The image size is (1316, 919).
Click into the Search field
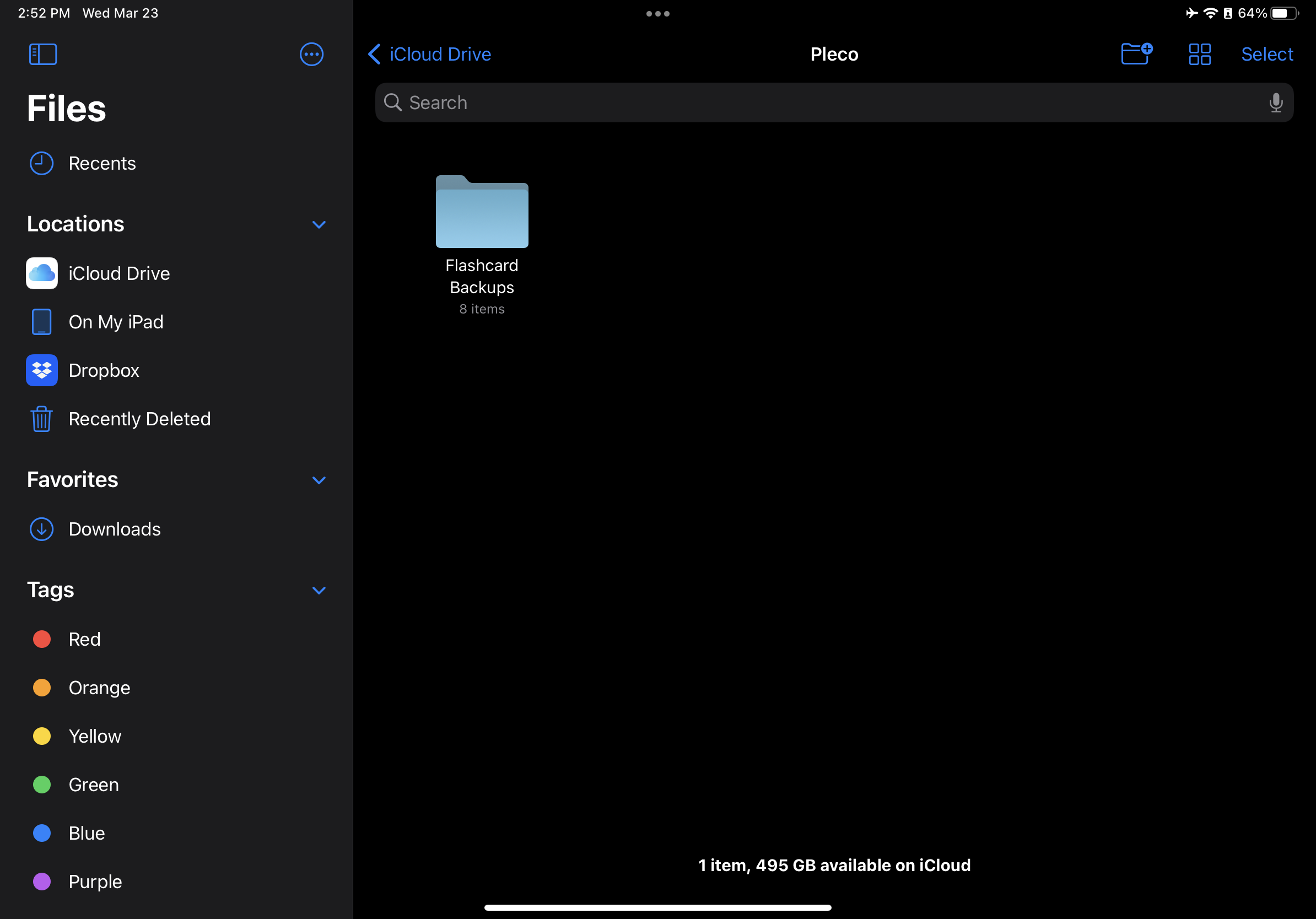[x=834, y=102]
